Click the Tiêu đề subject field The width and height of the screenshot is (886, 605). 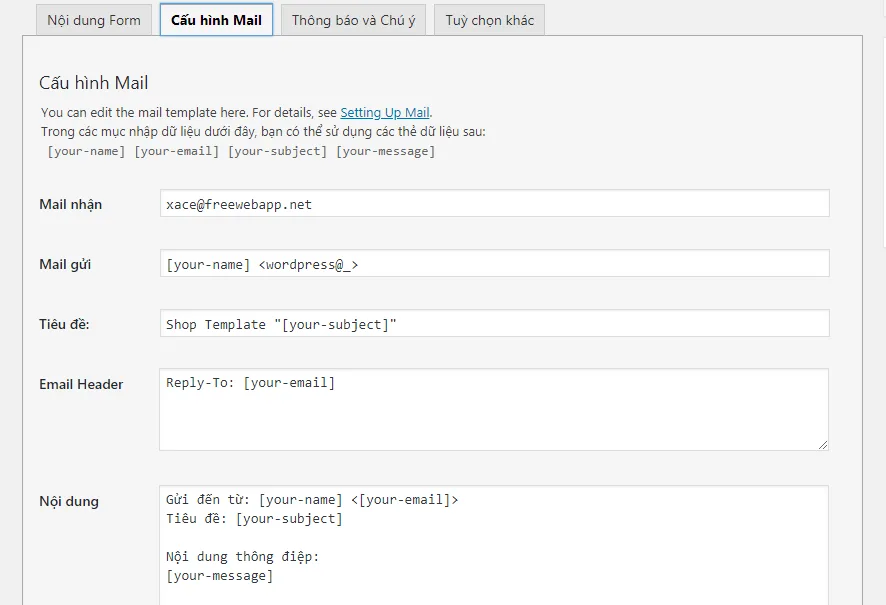[x=494, y=323]
